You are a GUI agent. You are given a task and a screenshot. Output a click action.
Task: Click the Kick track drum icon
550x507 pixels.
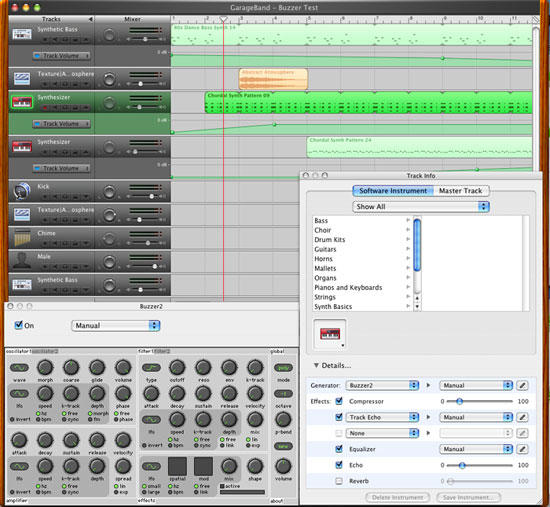tap(22, 191)
